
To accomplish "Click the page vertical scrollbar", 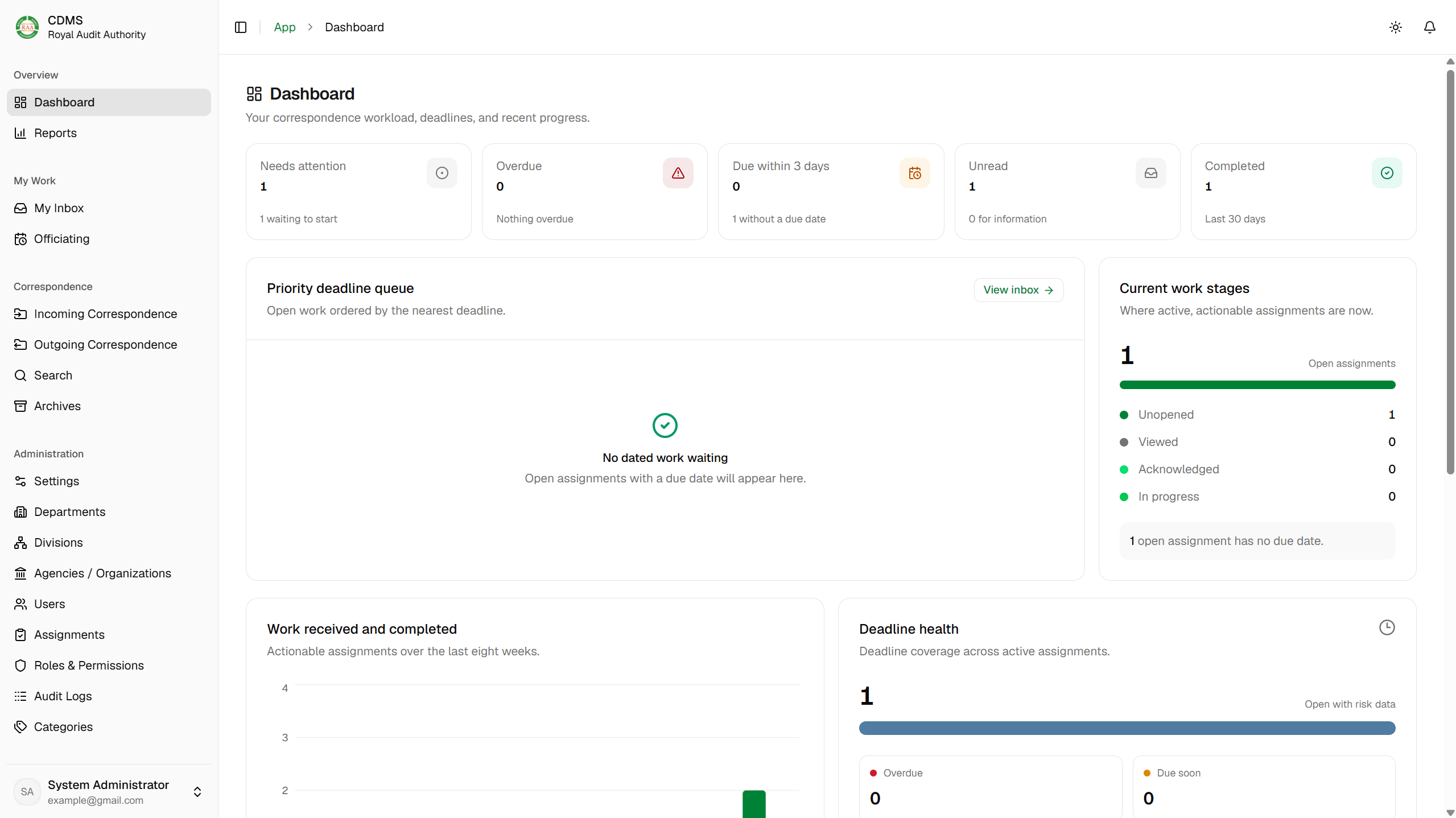I will point(1450,272).
